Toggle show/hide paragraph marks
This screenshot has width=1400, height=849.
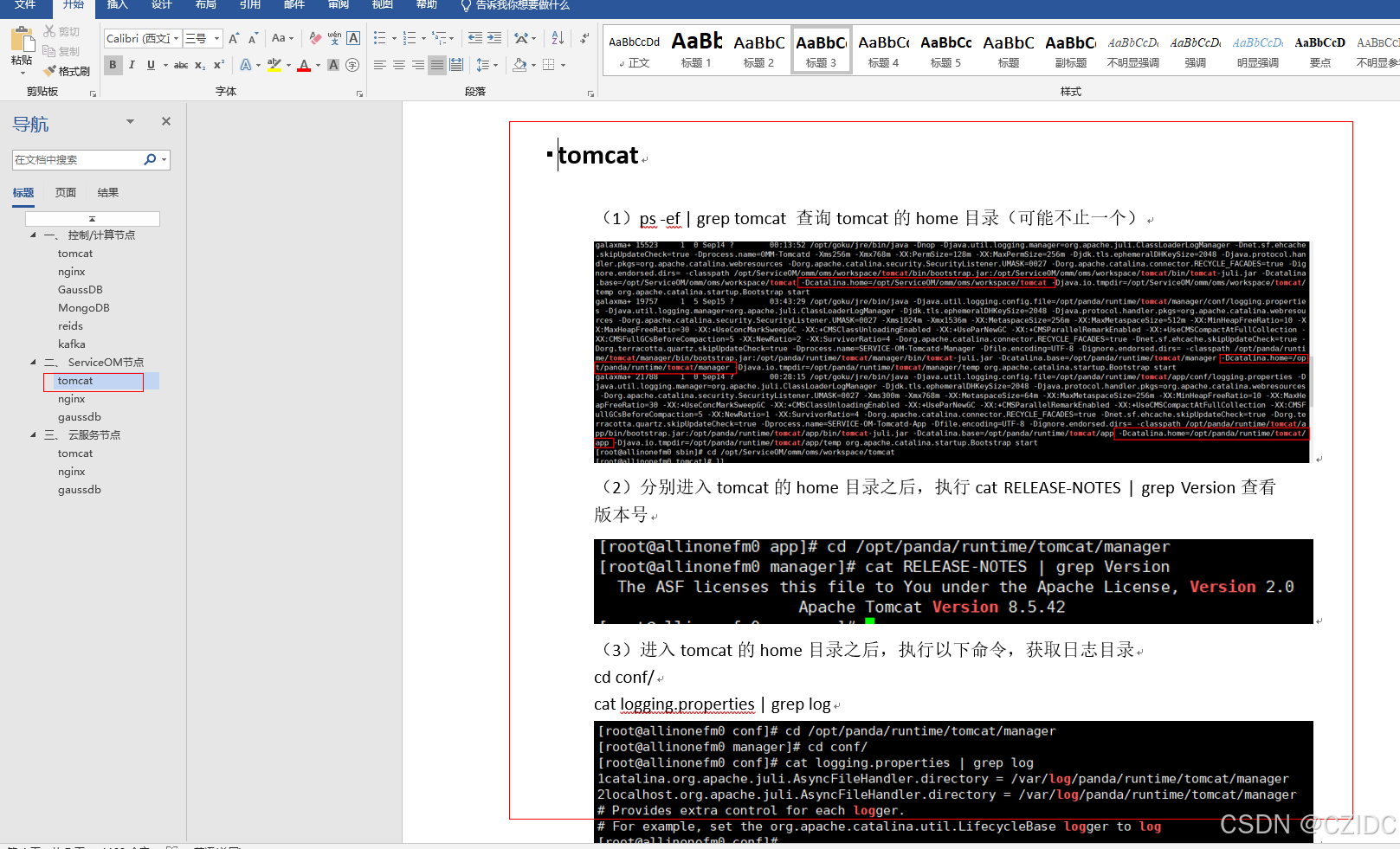(x=584, y=38)
